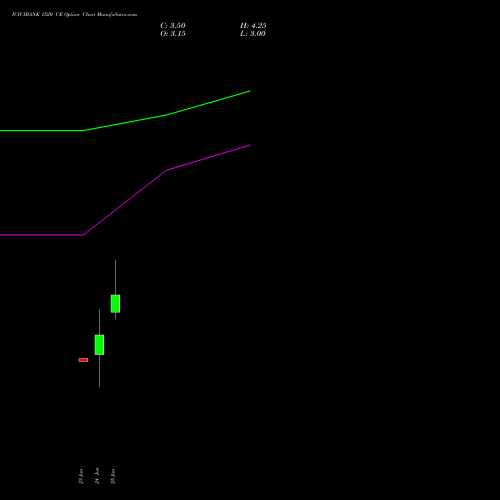
Task: Select the close value C: 3.50
Action: pos(173,26)
